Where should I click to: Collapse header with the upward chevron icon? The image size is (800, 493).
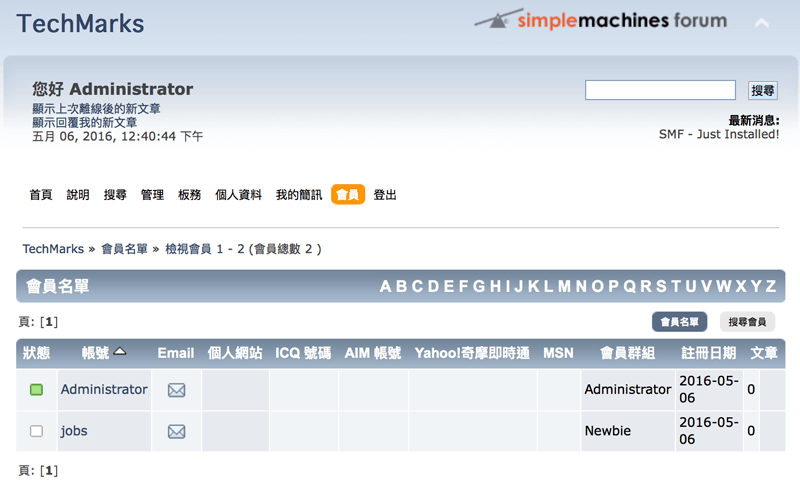click(762, 23)
